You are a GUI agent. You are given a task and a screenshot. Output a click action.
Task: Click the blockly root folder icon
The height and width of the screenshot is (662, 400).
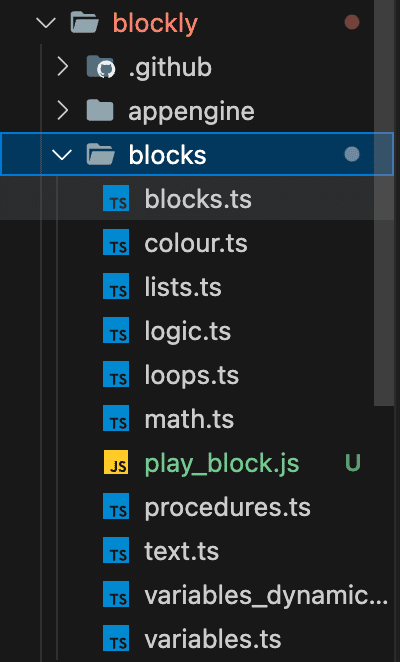click(84, 23)
